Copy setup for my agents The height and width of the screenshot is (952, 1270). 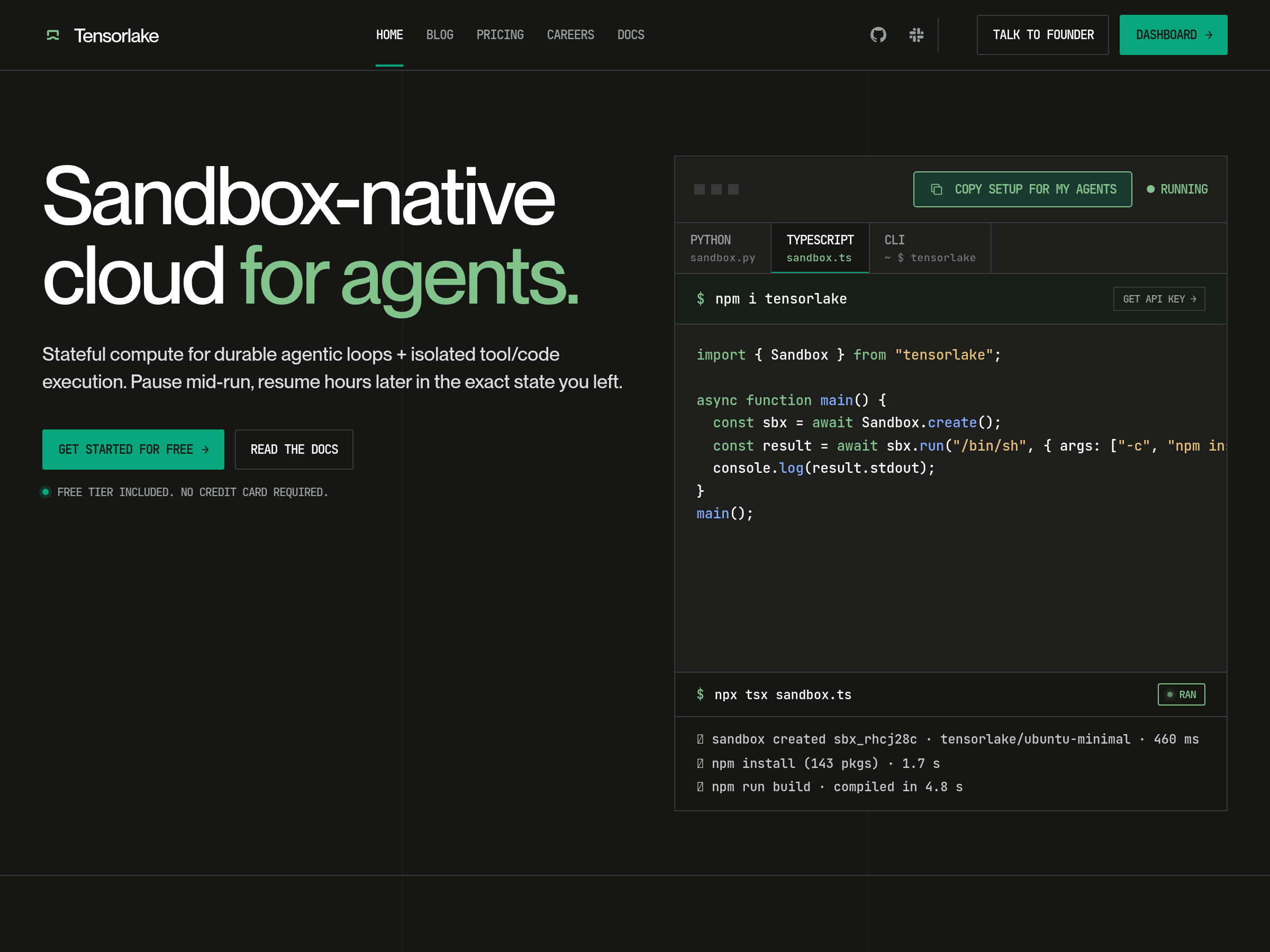[1022, 189]
